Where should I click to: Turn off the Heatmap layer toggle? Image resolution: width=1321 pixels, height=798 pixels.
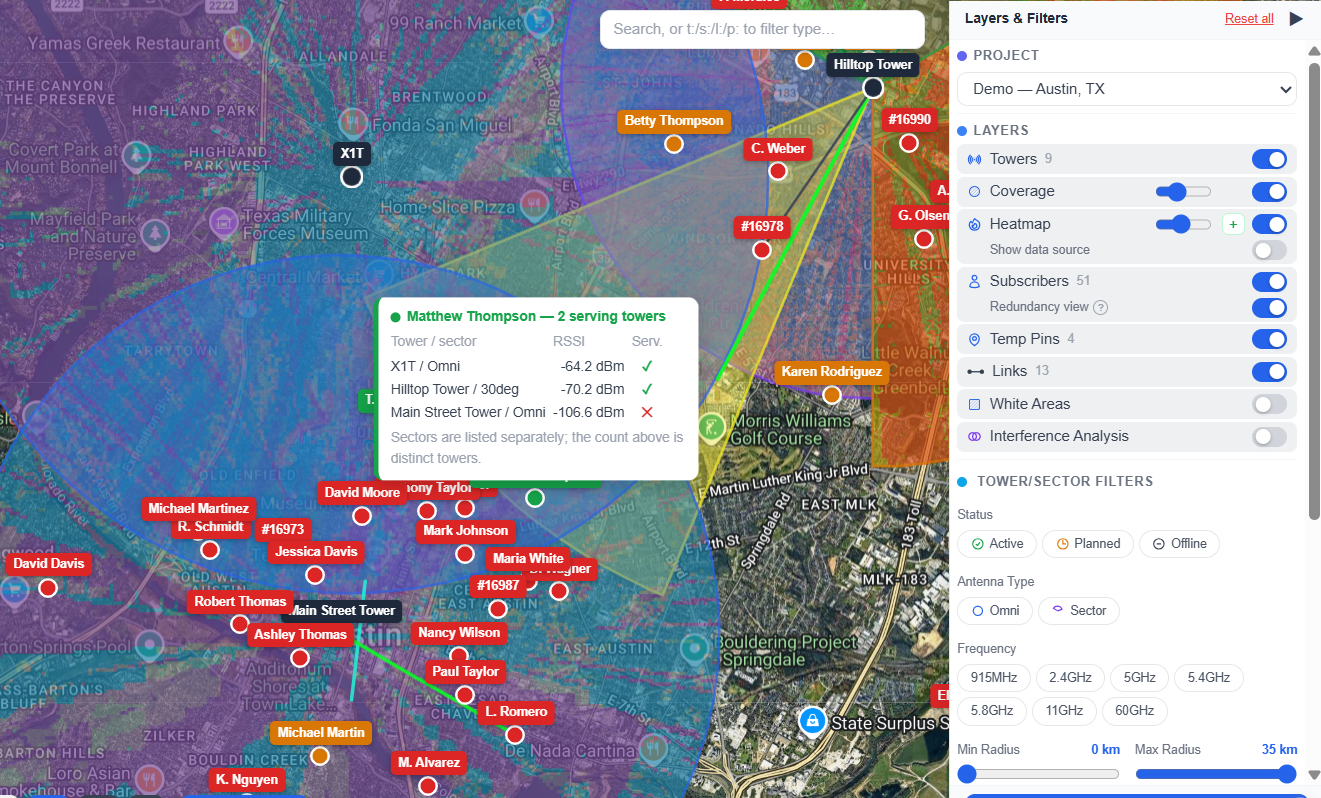point(1269,224)
